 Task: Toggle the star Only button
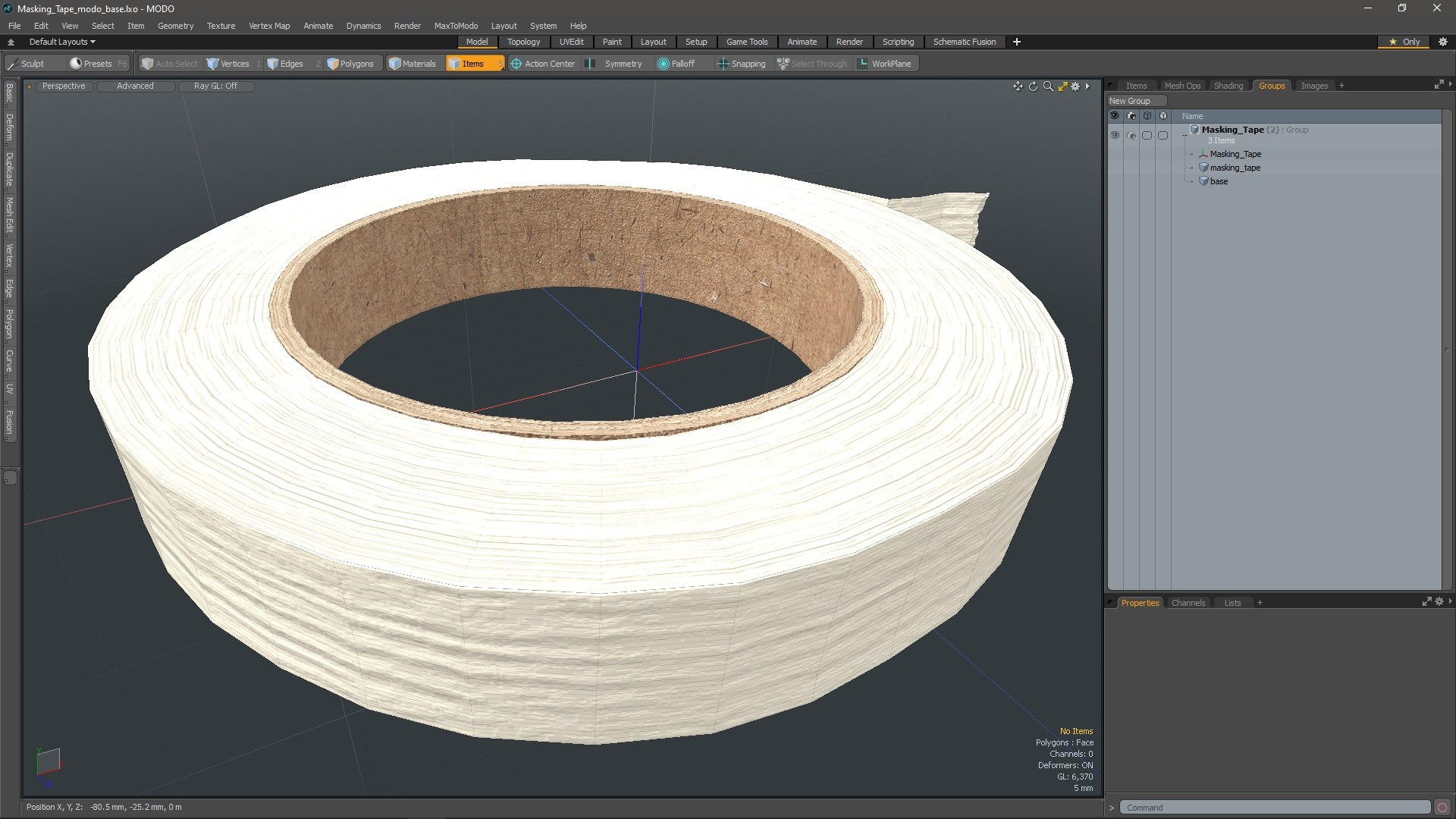[x=1404, y=42]
